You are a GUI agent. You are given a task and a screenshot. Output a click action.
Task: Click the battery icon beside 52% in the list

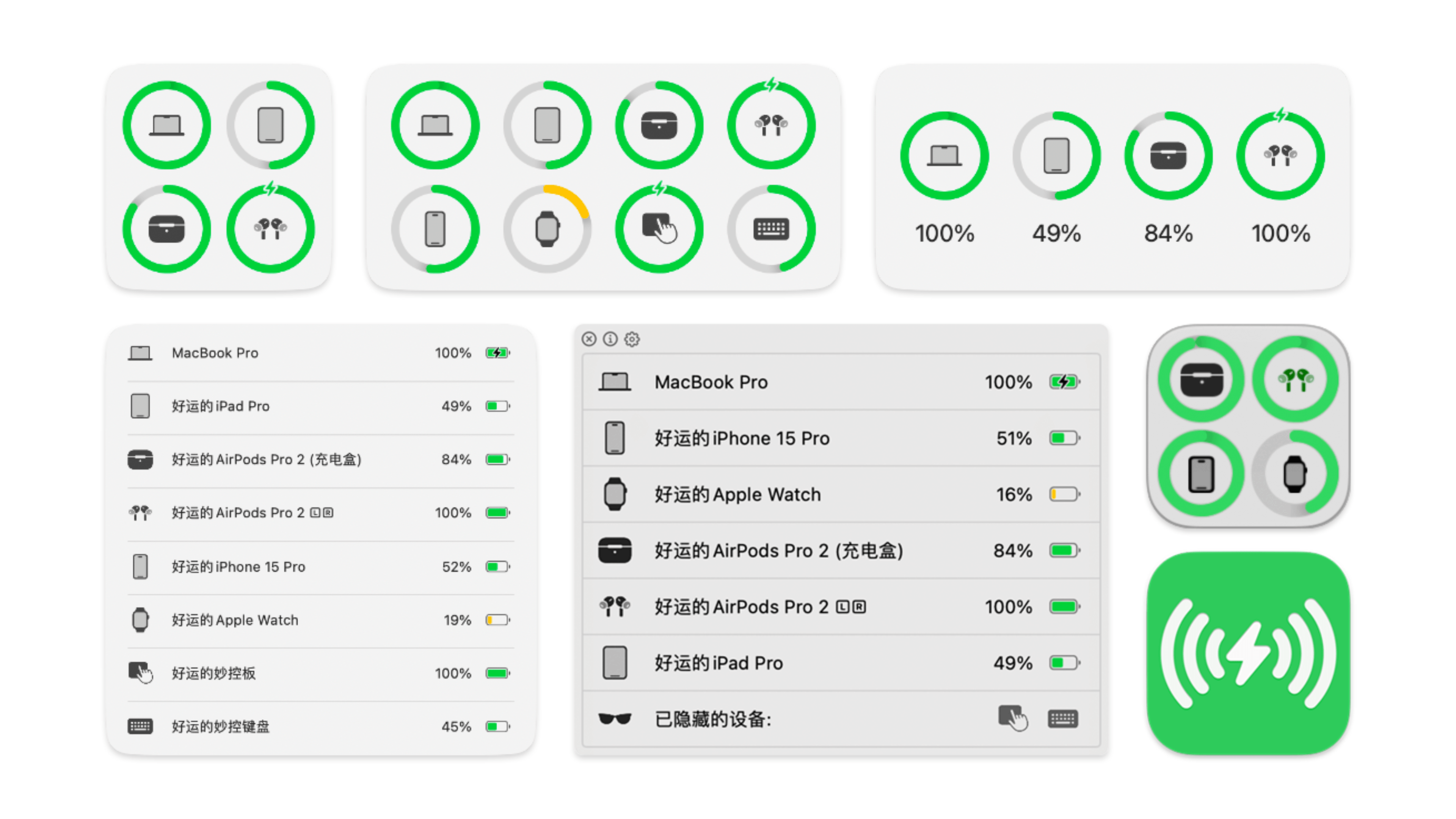(498, 566)
